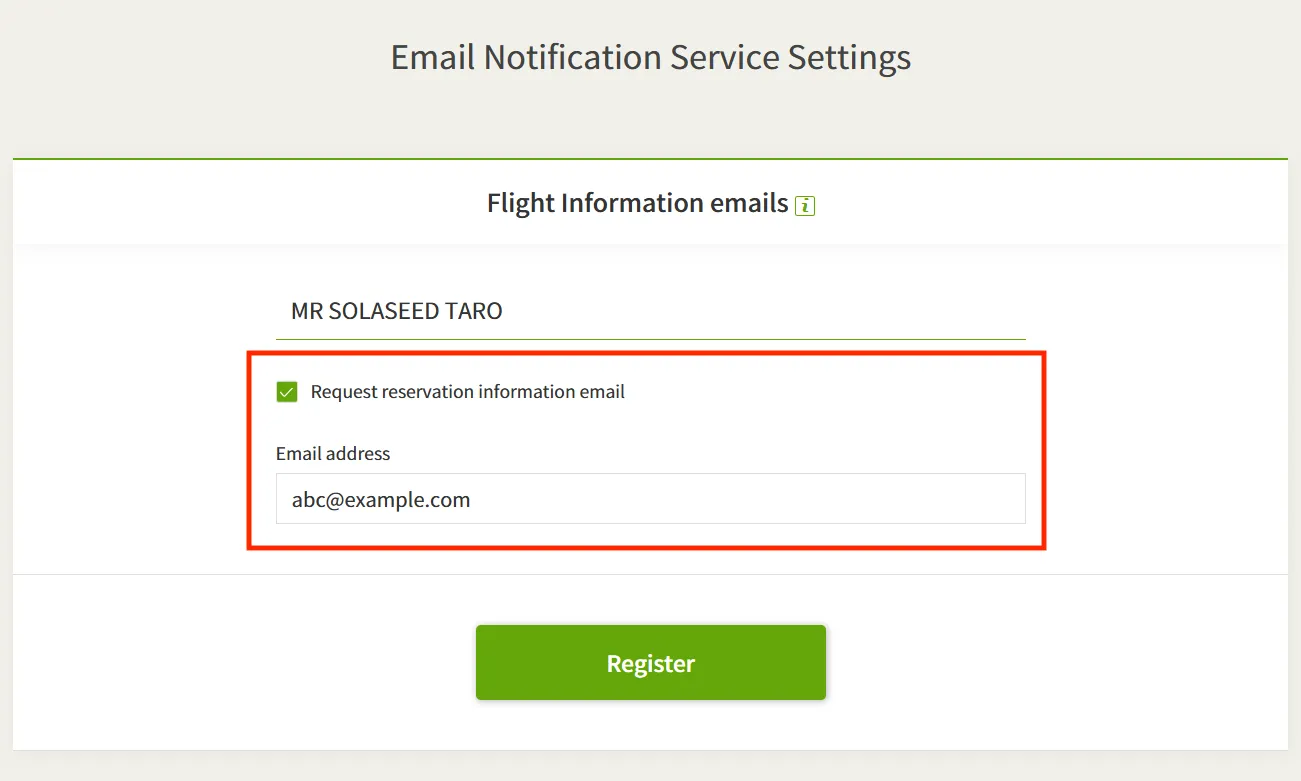This screenshot has width=1301, height=781.
Task: Click the passenger name MR SOLASEED TARO
Action: pos(397,311)
